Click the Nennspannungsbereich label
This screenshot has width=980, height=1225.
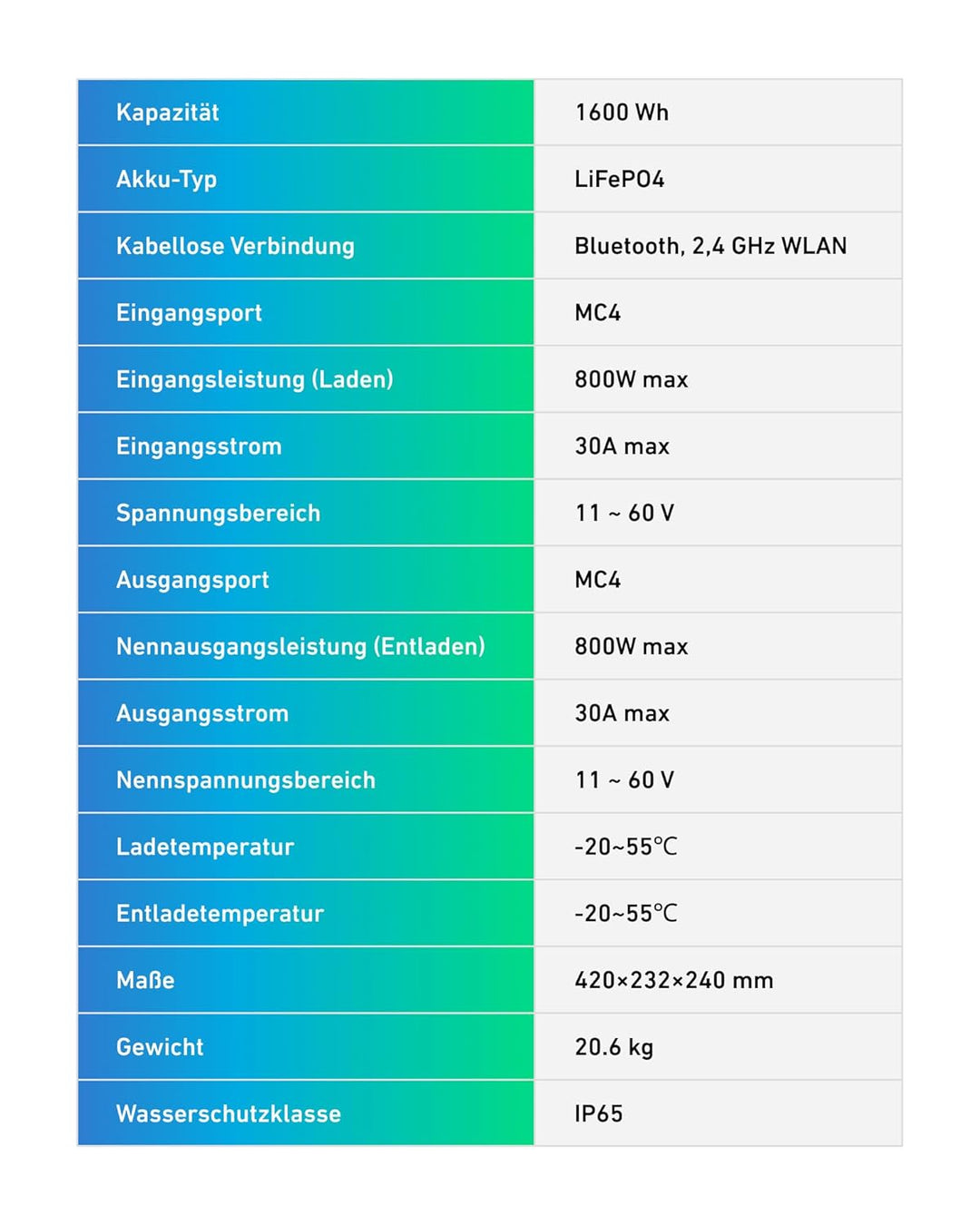coord(246,780)
